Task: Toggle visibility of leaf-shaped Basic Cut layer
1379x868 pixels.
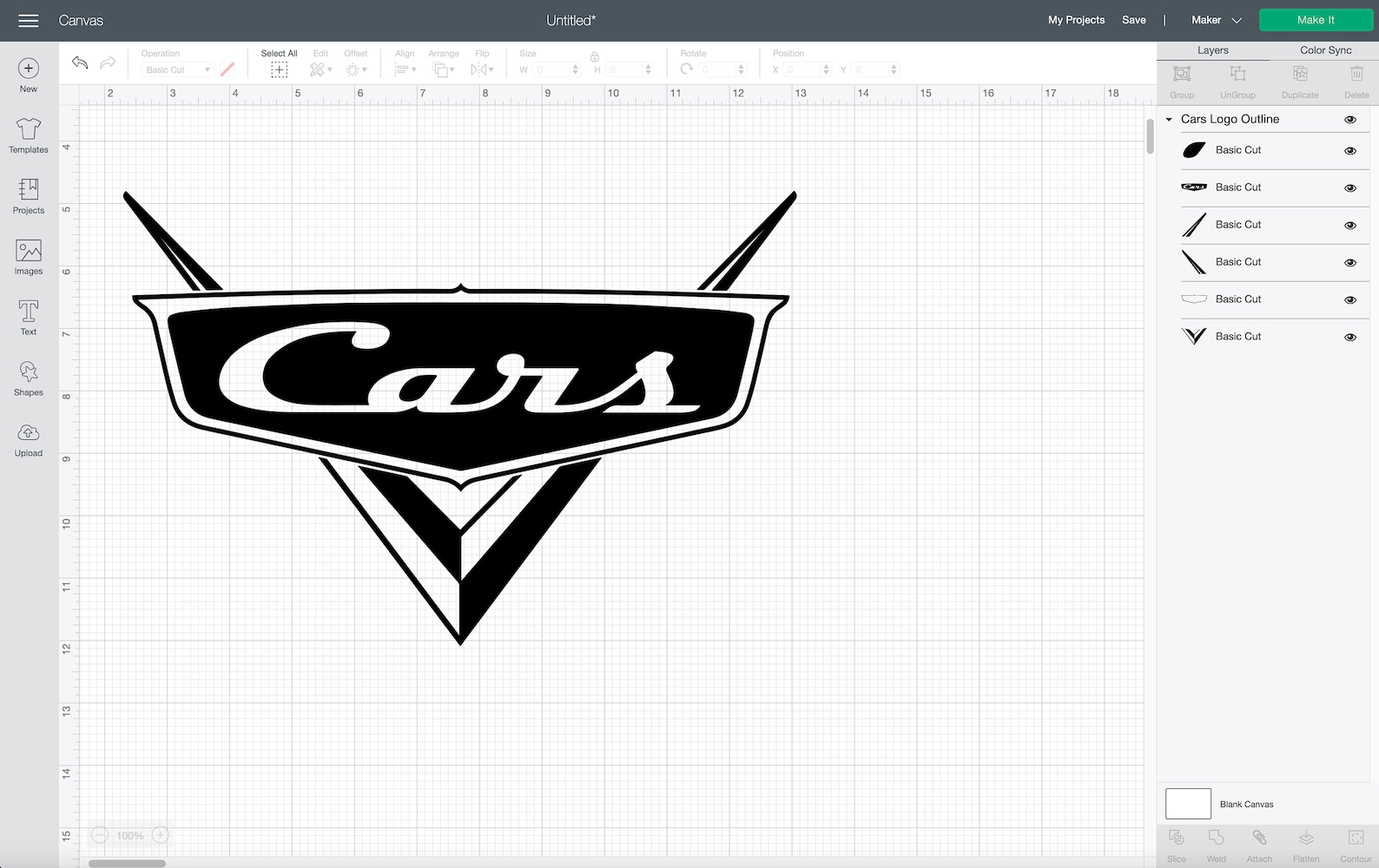Action: pyautogui.click(x=1350, y=151)
